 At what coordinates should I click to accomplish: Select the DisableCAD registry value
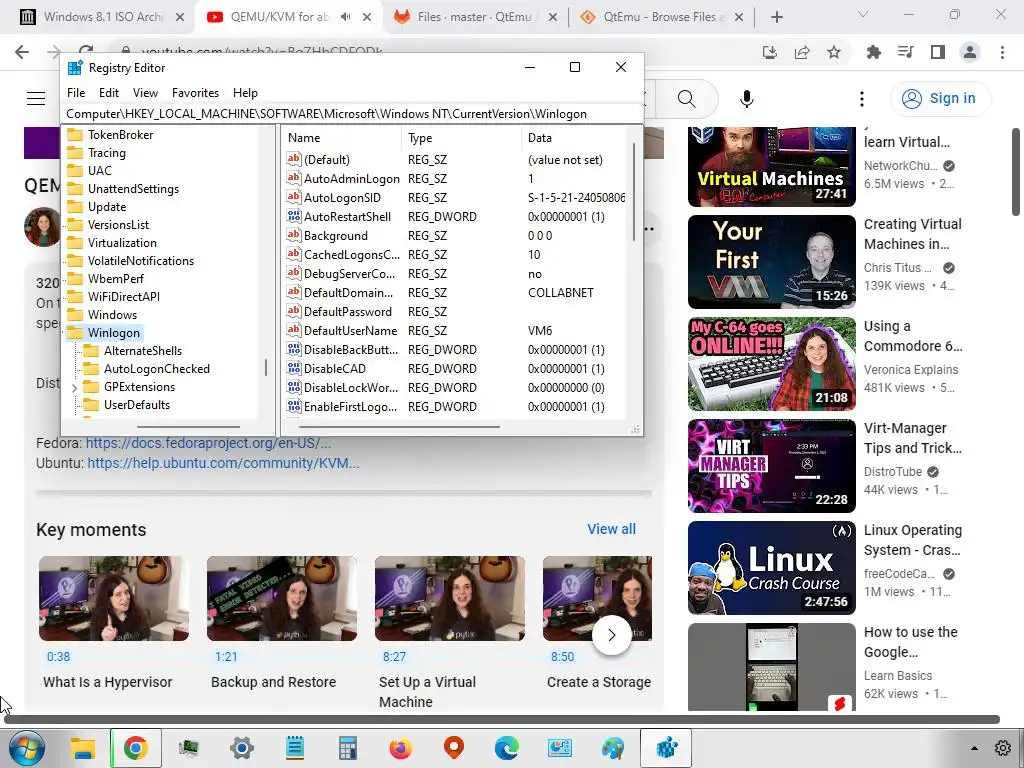334,368
